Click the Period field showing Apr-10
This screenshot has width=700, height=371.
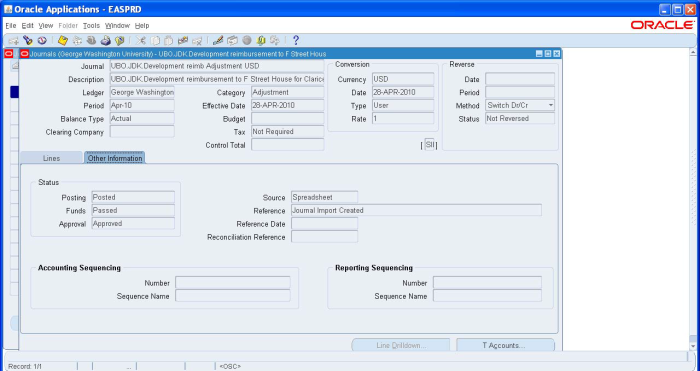coord(142,105)
